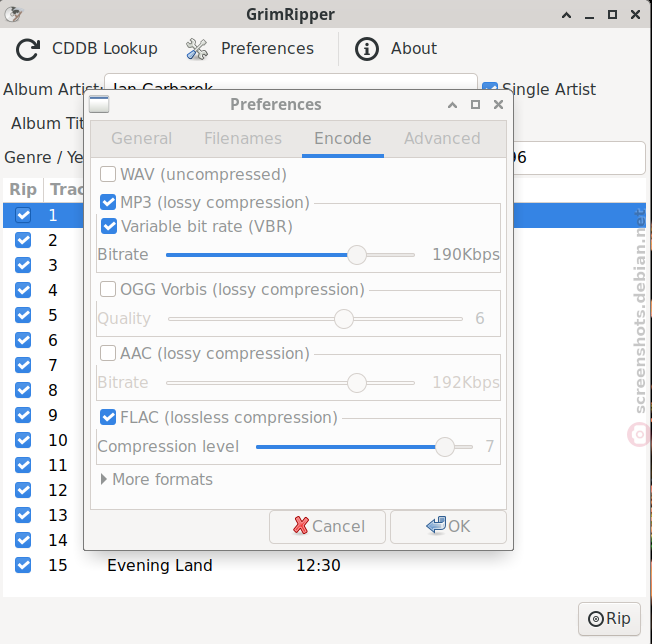Click CDDB Lookup toolbar label
Image resolution: width=652 pixels, height=644 pixels.
104,48
